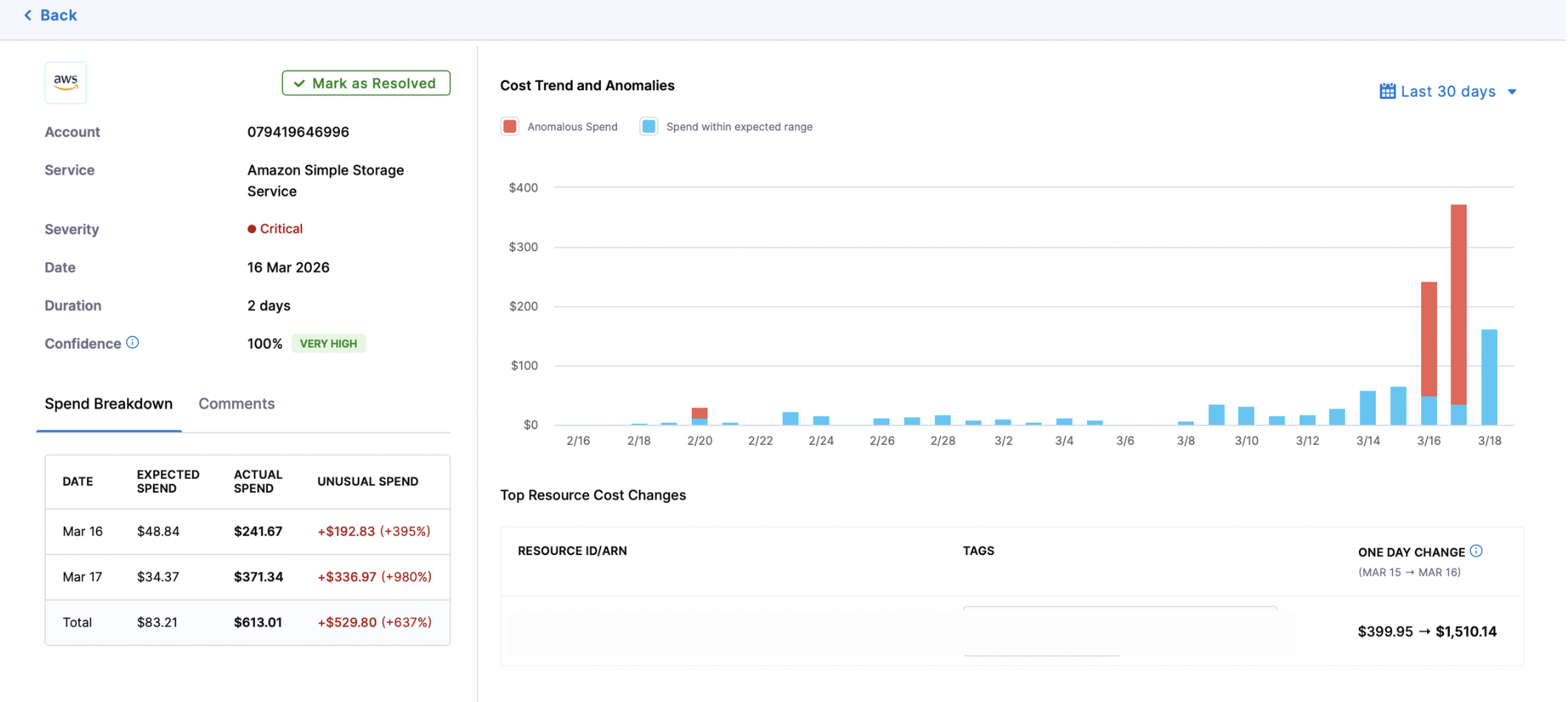Screen dimensions: 1568x702
Task: Select the Mar 17 row in spend table
Action: point(247,577)
